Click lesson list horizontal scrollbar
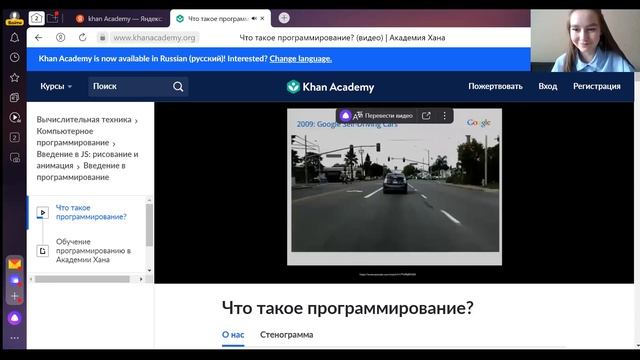640x360 pixels. (82, 279)
